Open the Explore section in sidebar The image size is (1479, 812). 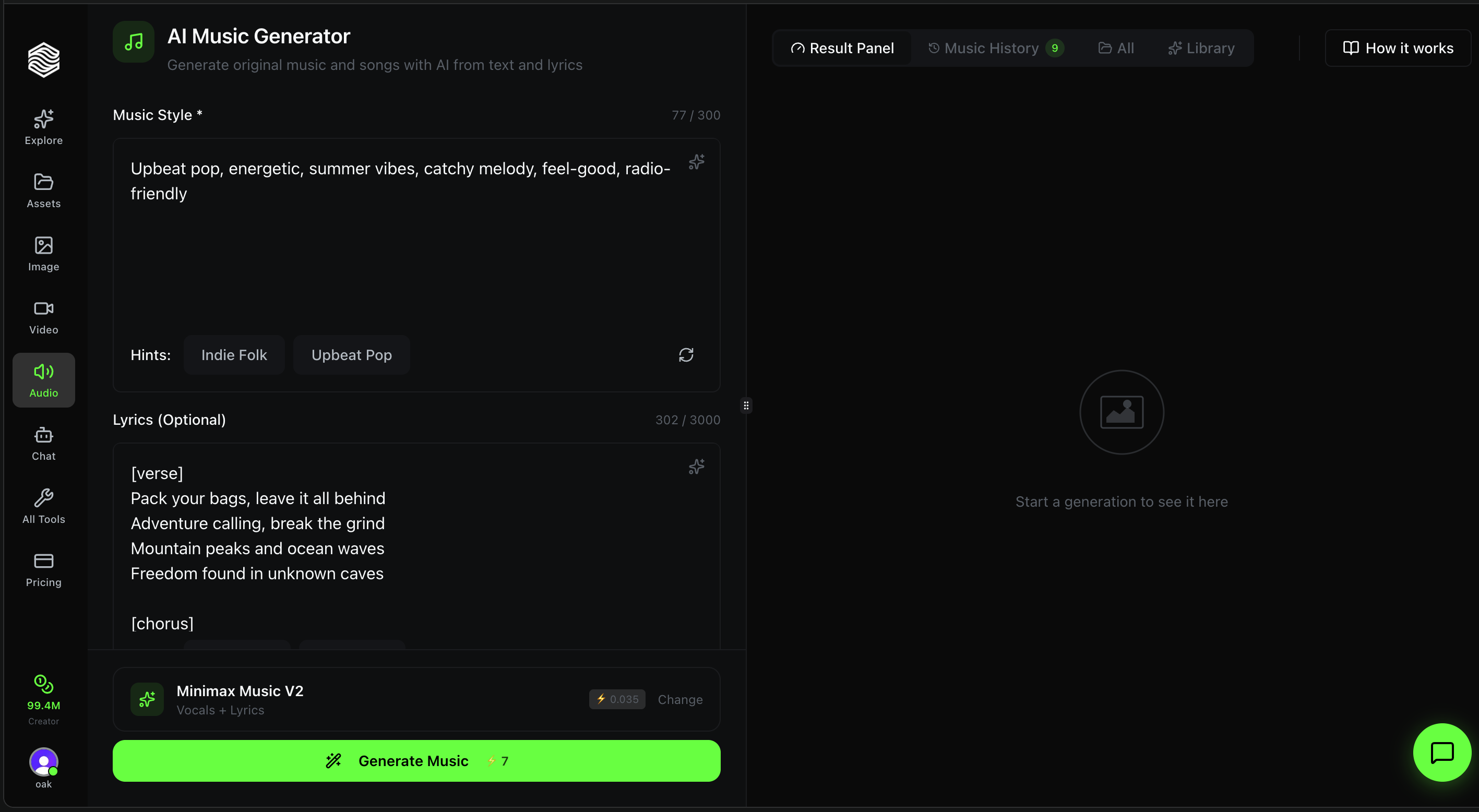(x=44, y=127)
